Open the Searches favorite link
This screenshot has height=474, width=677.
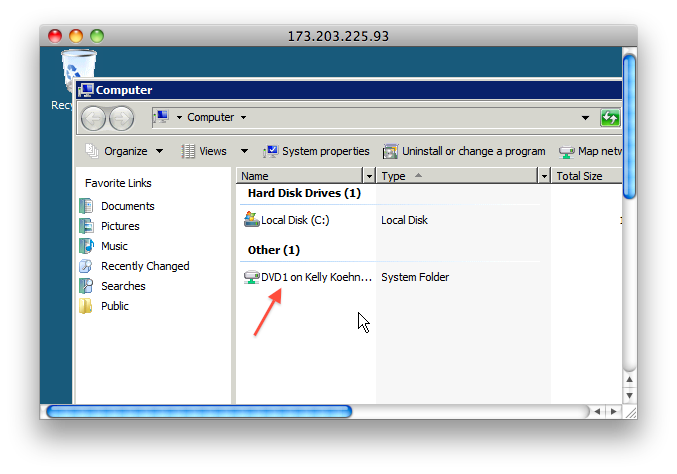[x=123, y=286]
